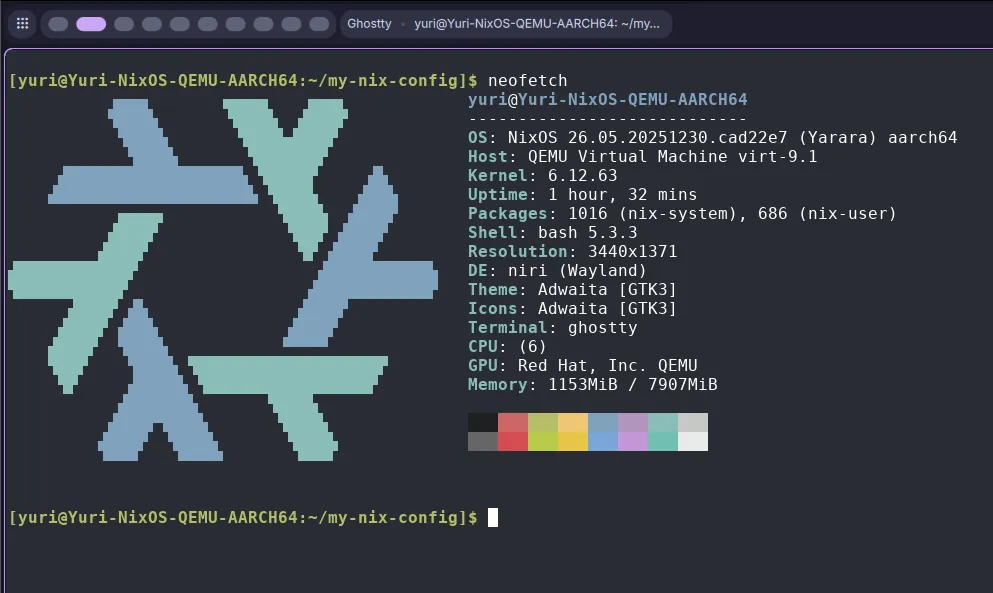Click the Terminal: ghostty line
This screenshot has height=593, width=993.
[x=552, y=328]
